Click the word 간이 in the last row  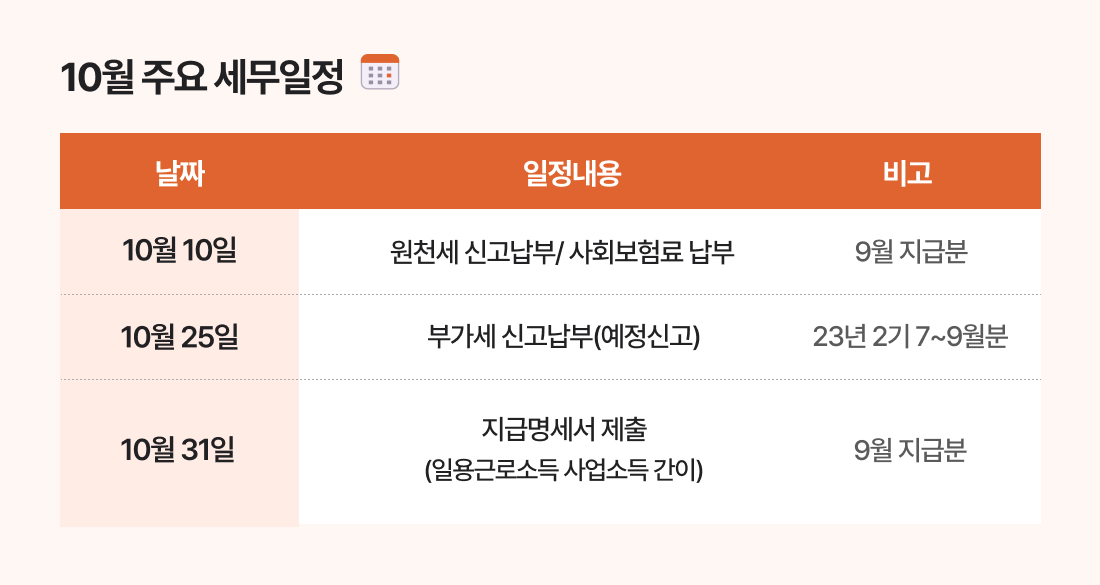(675, 470)
